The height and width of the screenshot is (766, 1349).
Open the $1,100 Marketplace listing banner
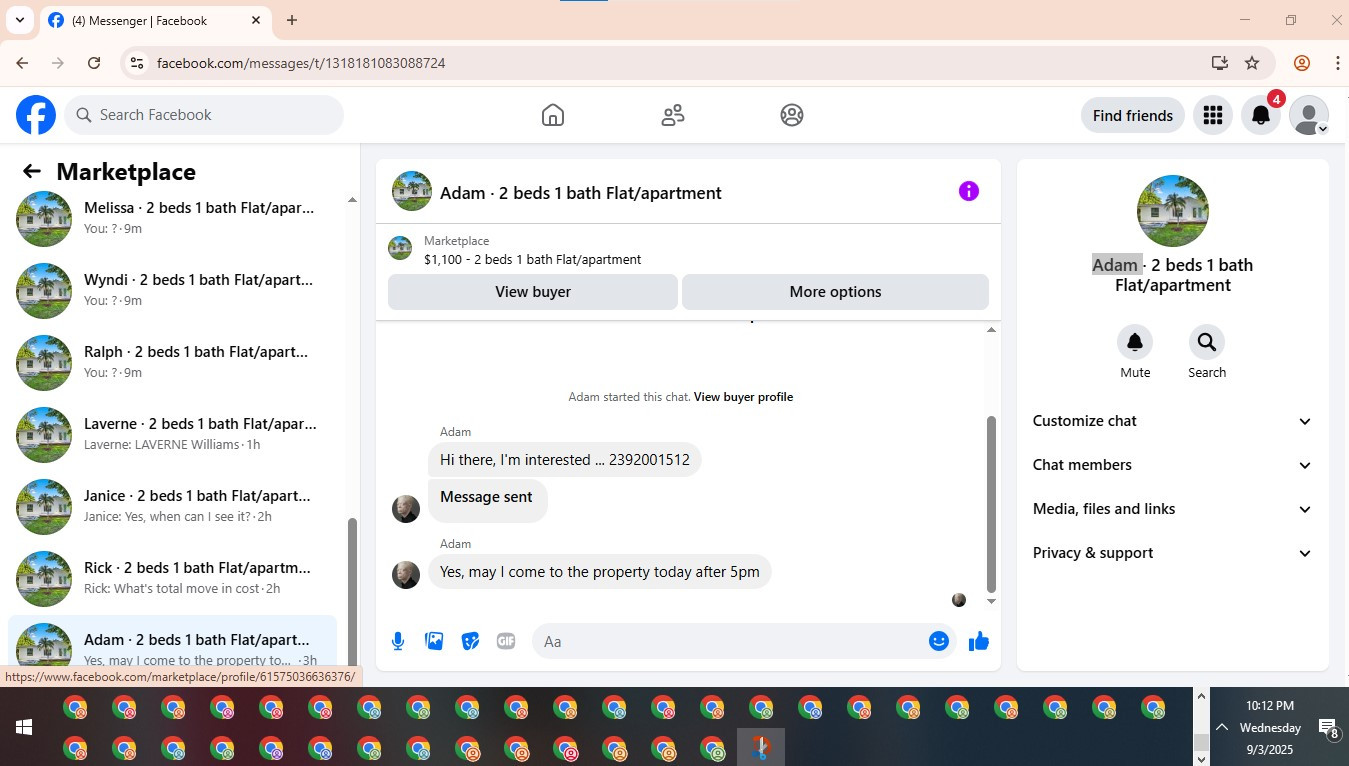(x=688, y=250)
